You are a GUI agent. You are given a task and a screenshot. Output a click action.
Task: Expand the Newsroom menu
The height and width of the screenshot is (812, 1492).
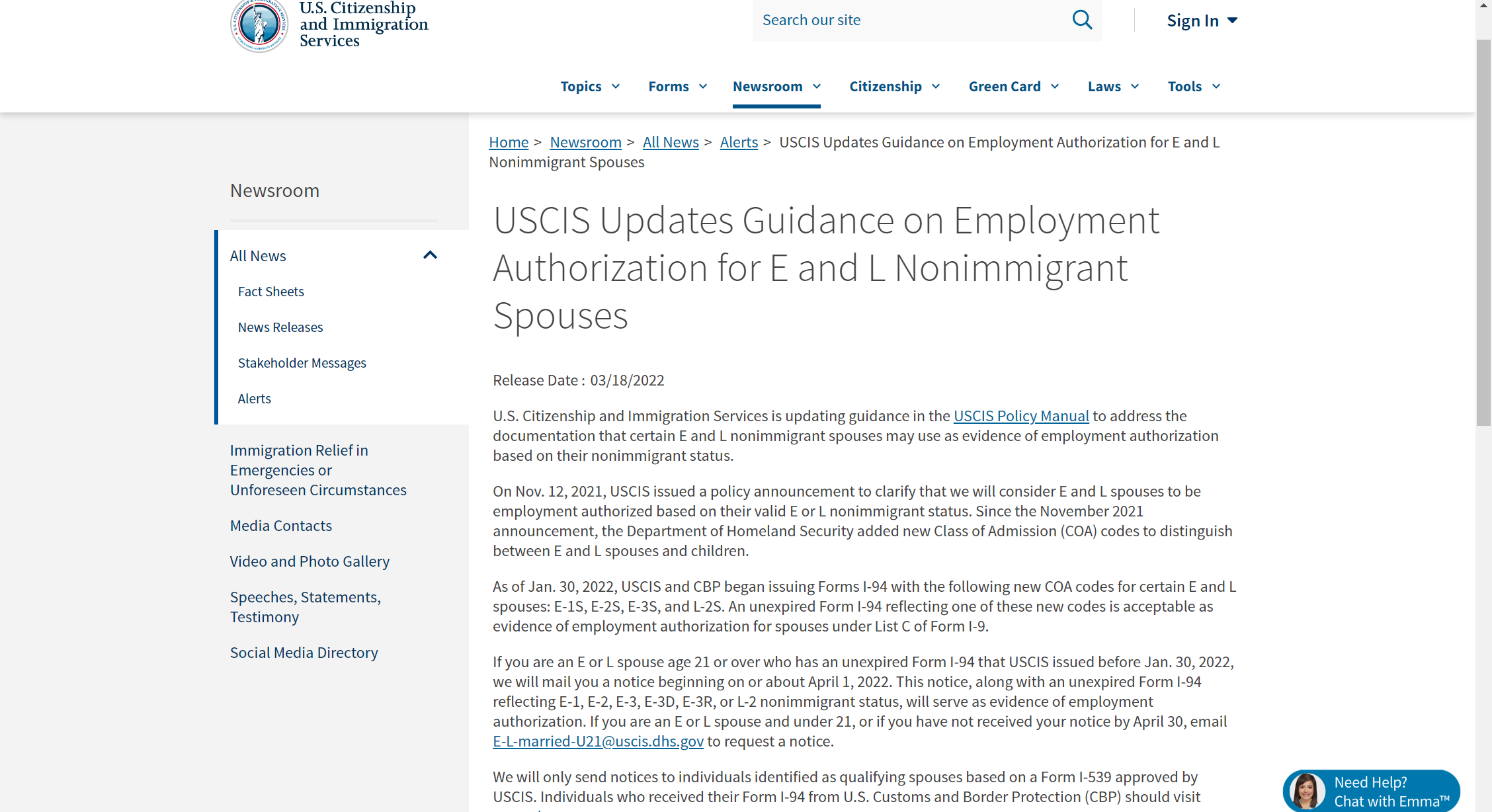point(776,87)
